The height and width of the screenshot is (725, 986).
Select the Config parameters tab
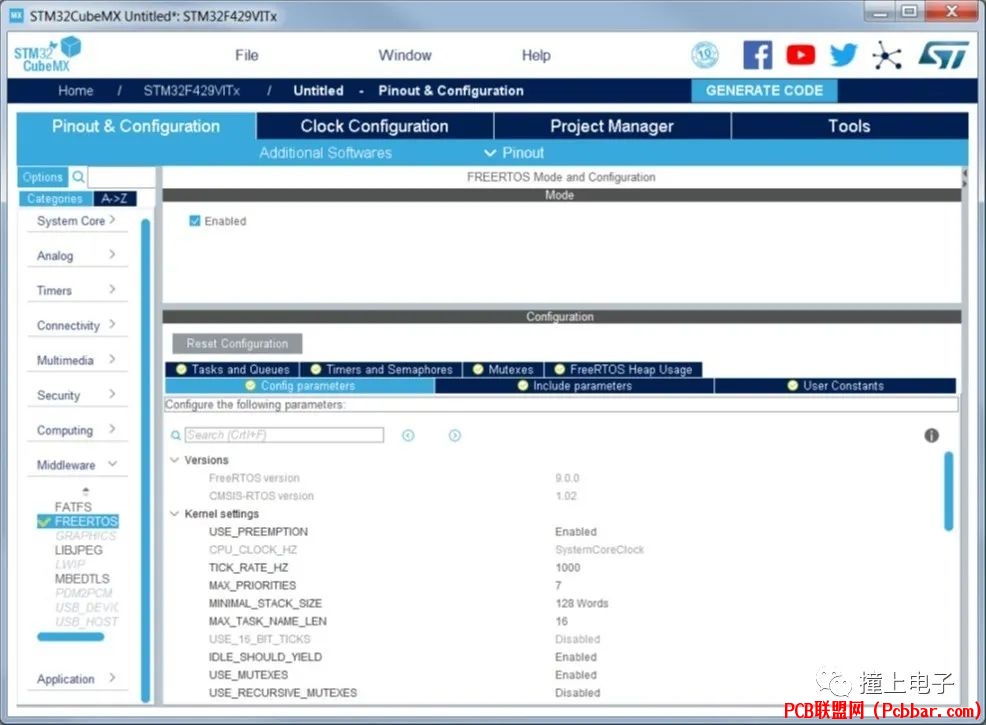tap(300, 385)
